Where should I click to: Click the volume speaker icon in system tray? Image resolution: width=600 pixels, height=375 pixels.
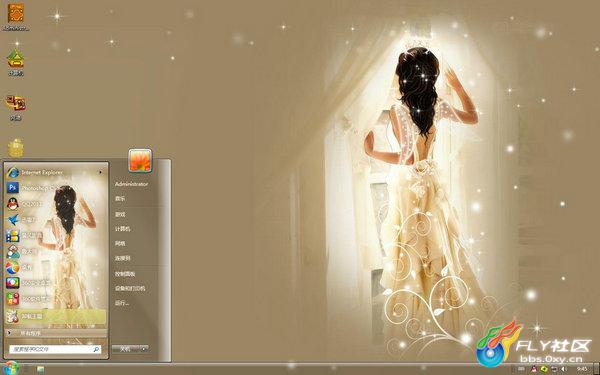[564, 369]
